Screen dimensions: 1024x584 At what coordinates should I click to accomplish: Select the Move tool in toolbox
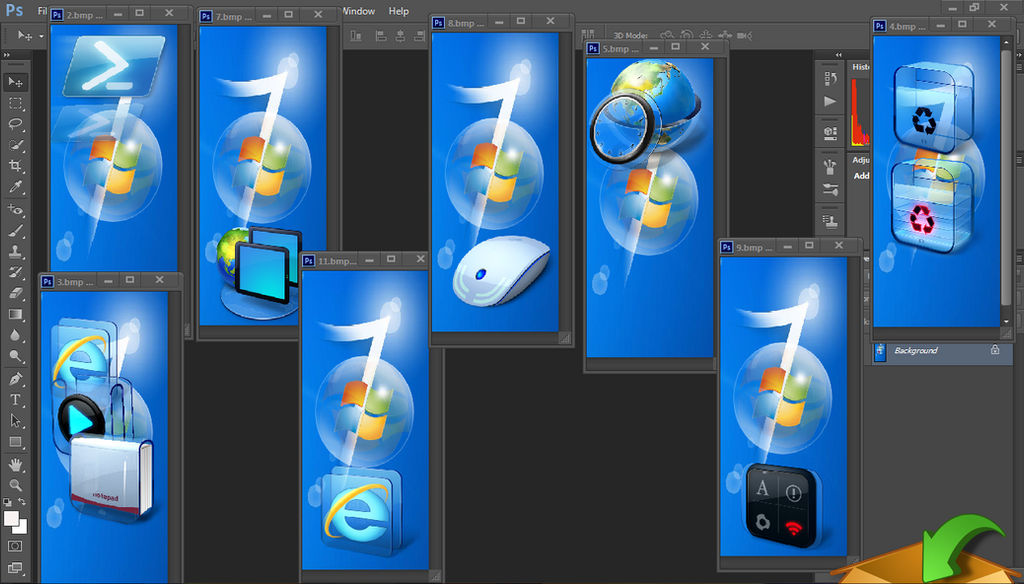(x=16, y=82)
